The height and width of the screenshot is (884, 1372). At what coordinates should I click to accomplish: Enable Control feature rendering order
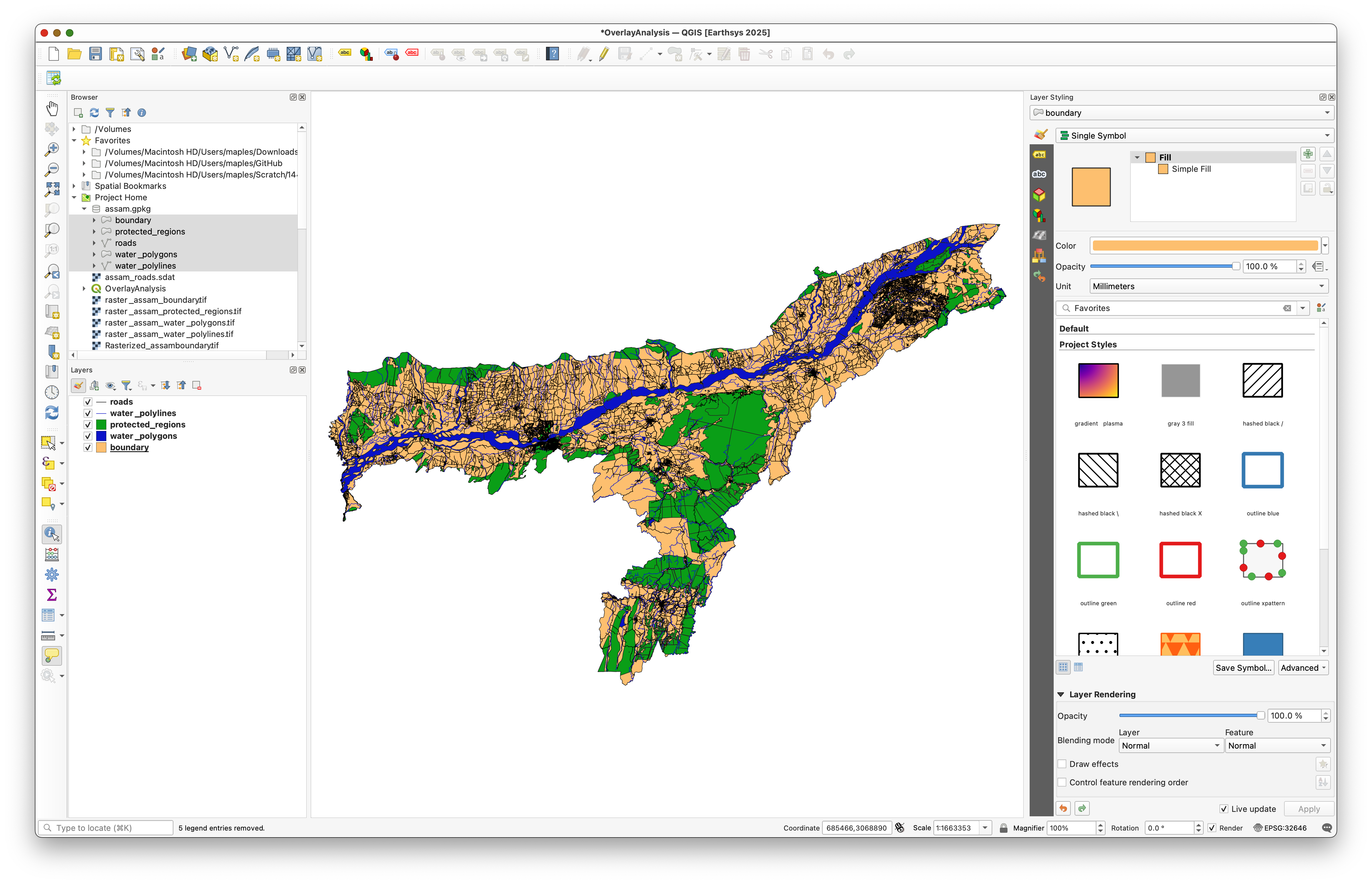(x=1062, y=782)
